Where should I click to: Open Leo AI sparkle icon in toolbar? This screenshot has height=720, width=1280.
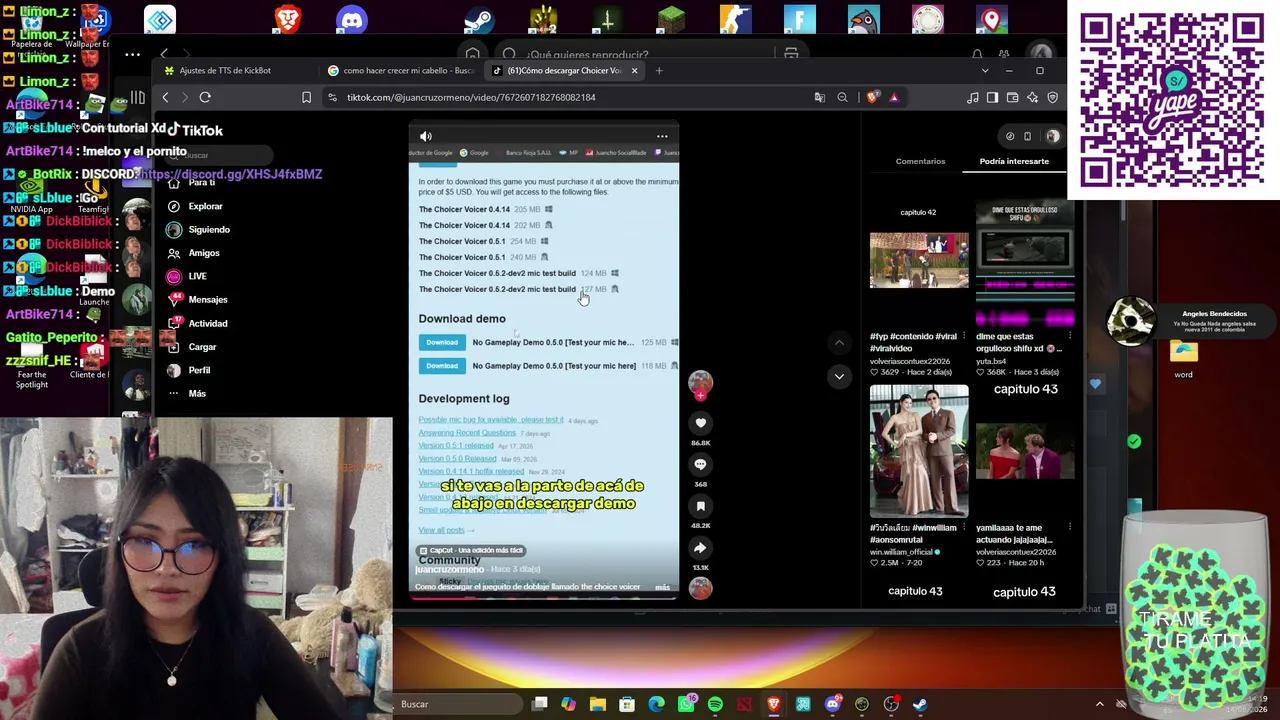coord(1032,97)
